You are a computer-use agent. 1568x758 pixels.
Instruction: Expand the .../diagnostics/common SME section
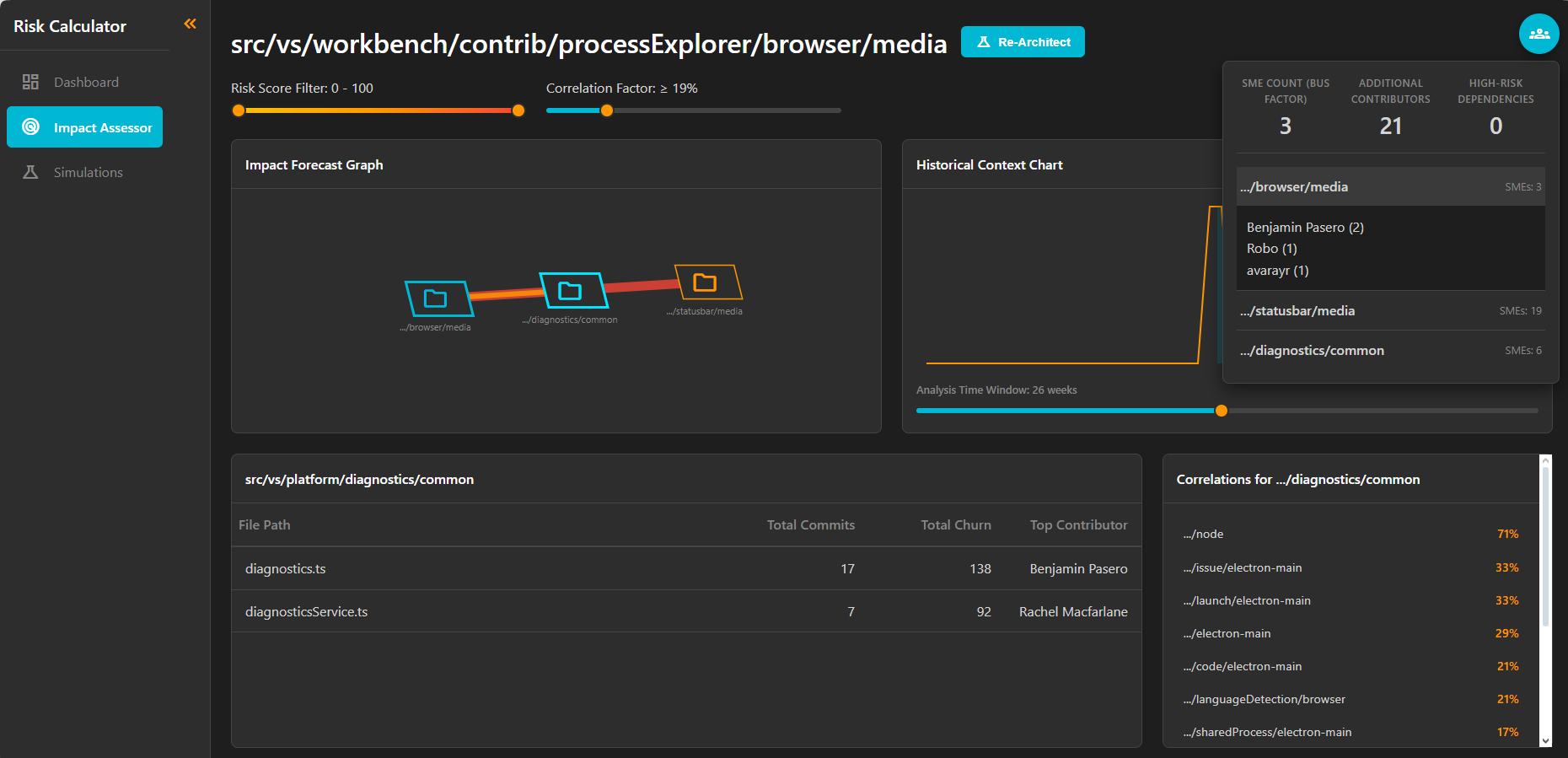(x=1389, y=351)
